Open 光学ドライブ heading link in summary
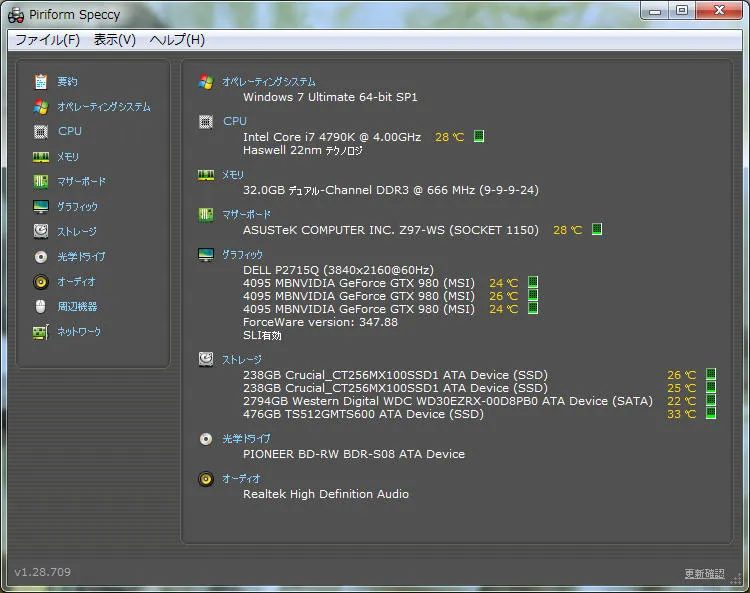This screenshot has width=750, height=593. point(246,439)
